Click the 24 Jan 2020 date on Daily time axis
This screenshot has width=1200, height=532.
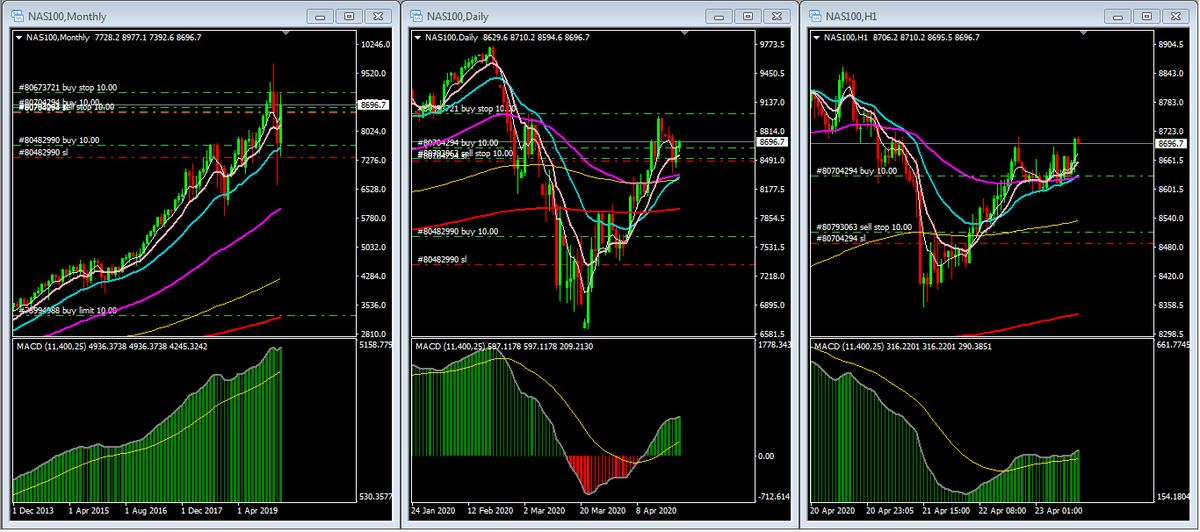click(434, 510)
